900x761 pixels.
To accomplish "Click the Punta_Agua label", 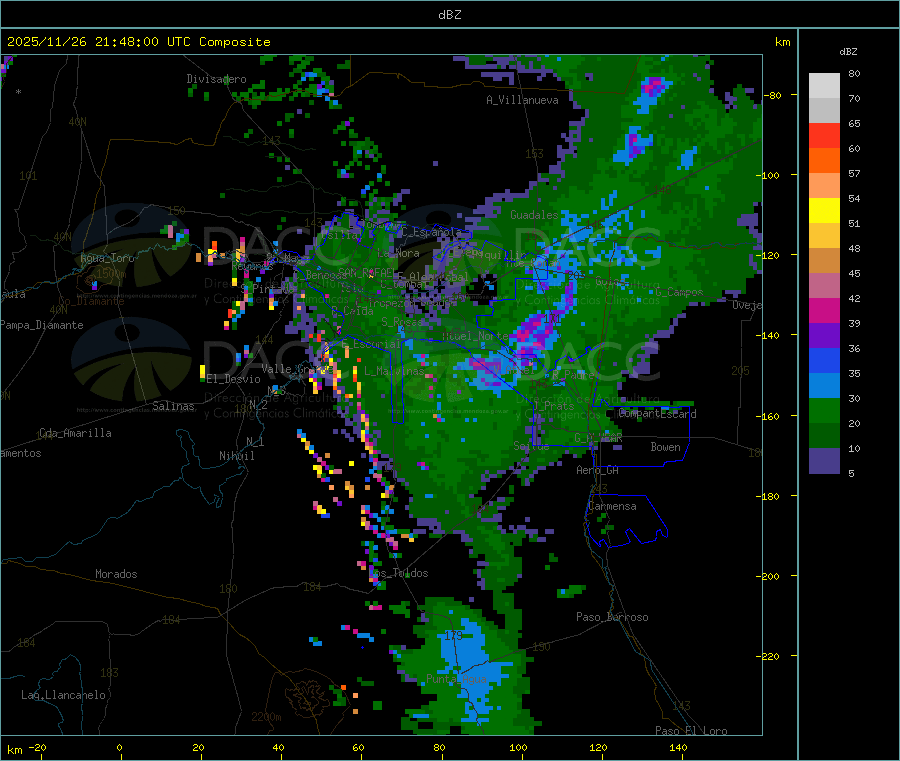I will click(456, 679).
